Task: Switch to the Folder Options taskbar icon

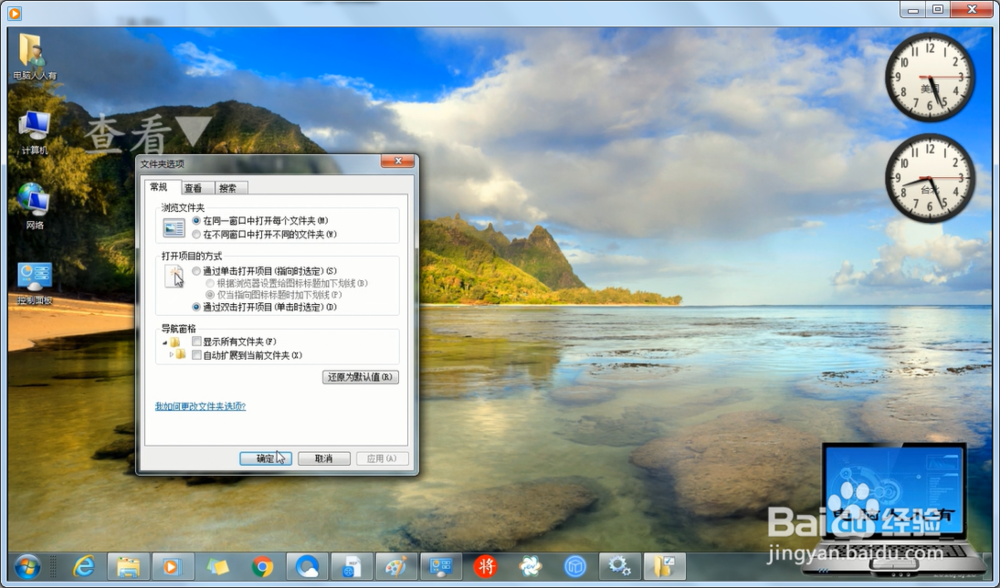Action: coord(664,566)
